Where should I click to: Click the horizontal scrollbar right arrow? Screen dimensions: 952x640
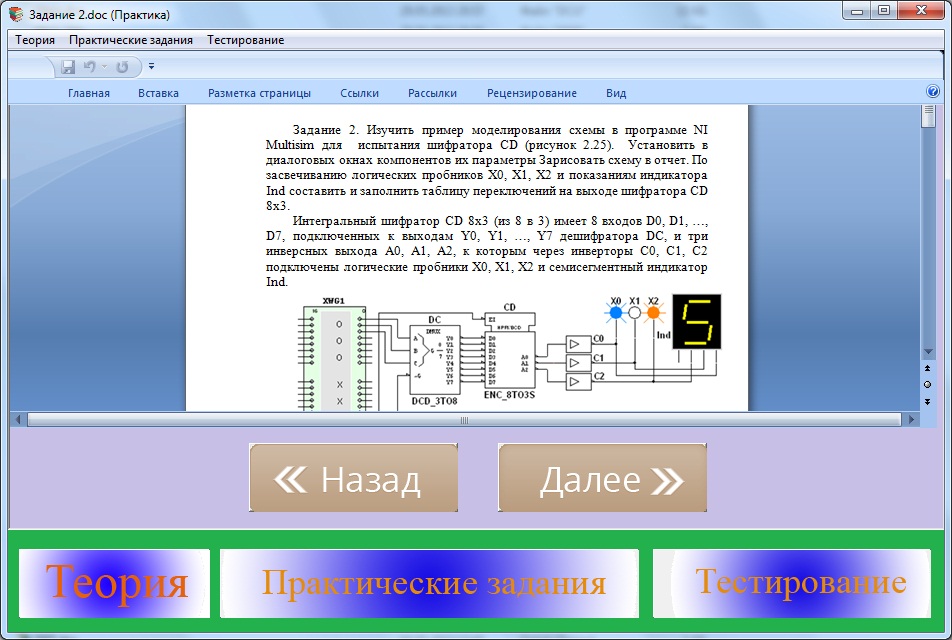click(x=911, y=419)
